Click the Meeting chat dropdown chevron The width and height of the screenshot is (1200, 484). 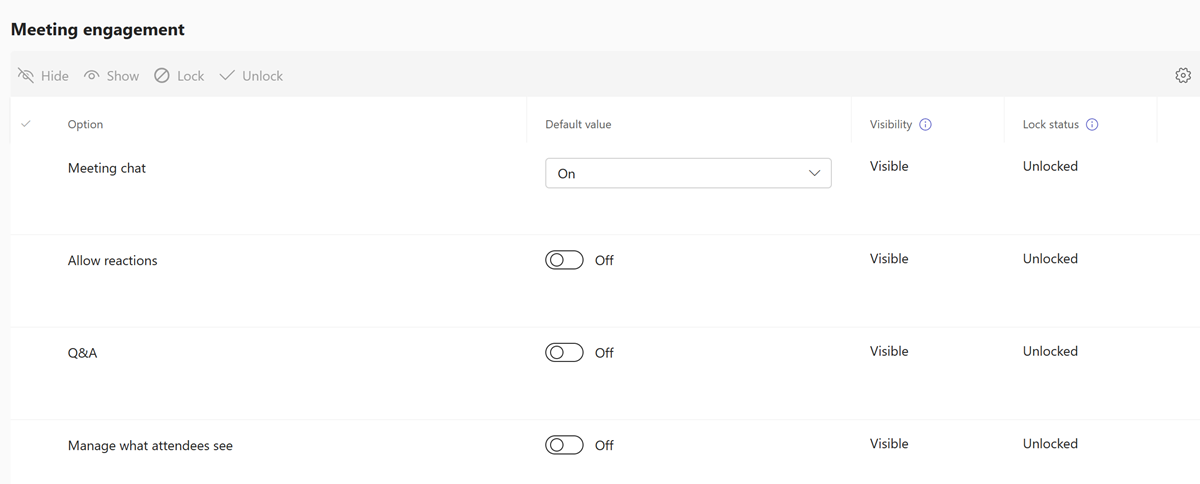[x=813, y=173]
